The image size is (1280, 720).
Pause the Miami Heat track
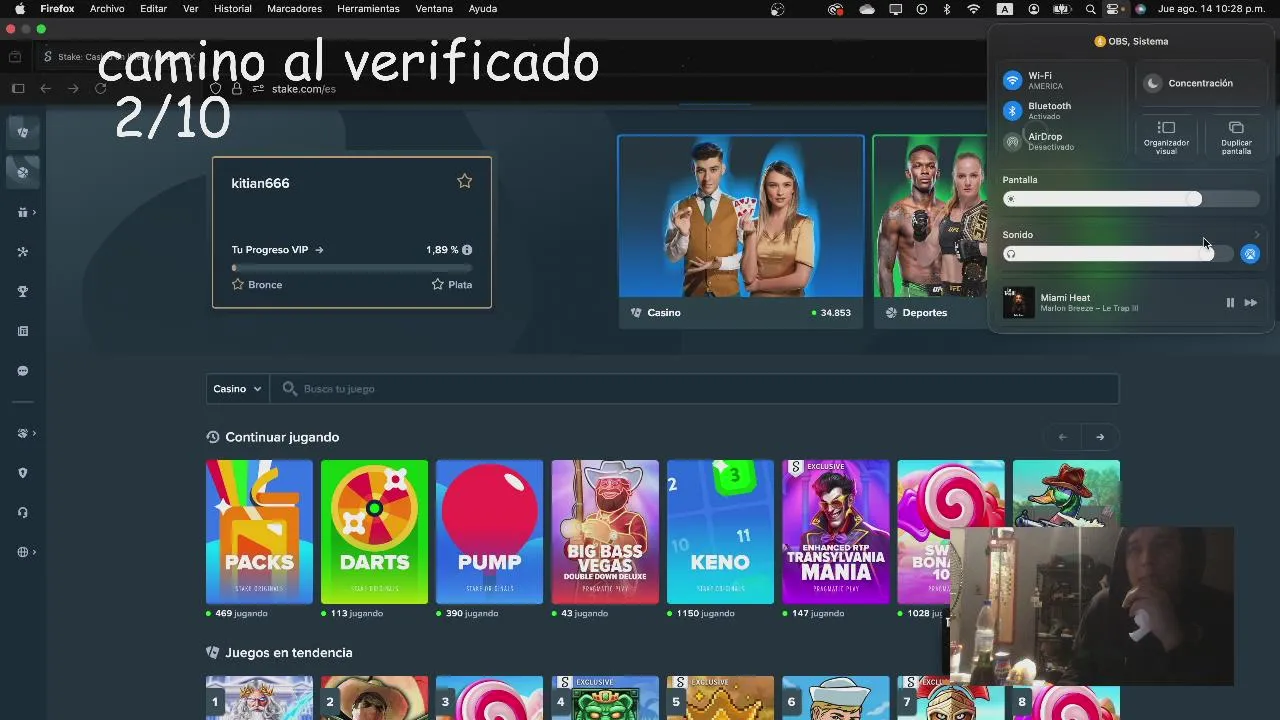tap(1230, 303)
